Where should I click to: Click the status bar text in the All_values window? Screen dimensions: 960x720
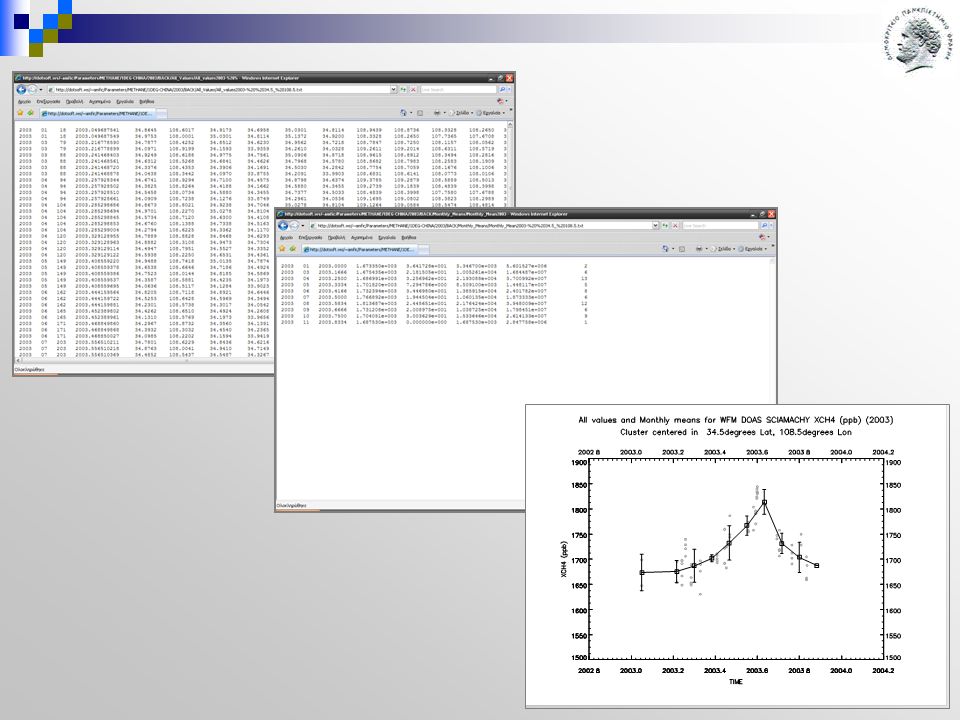[29, 369]
